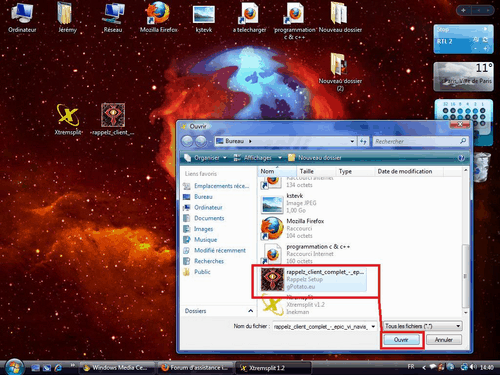Viewport: 500px width, 375px height.
Task: Go to Bureau in Liens favoris
Action: click(x=198, y=197)
